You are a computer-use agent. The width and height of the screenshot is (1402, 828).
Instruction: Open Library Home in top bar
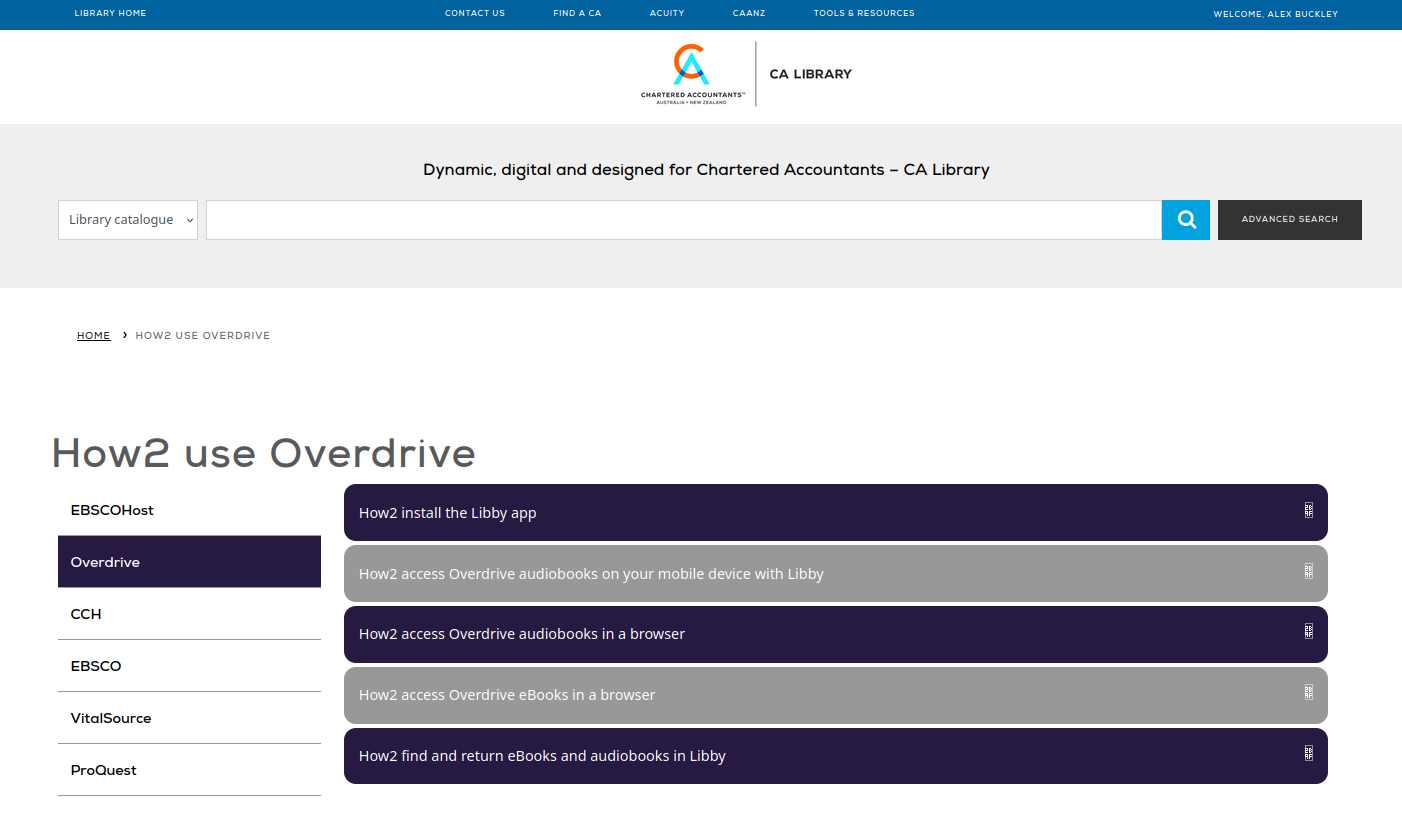(x=110, y=14)
